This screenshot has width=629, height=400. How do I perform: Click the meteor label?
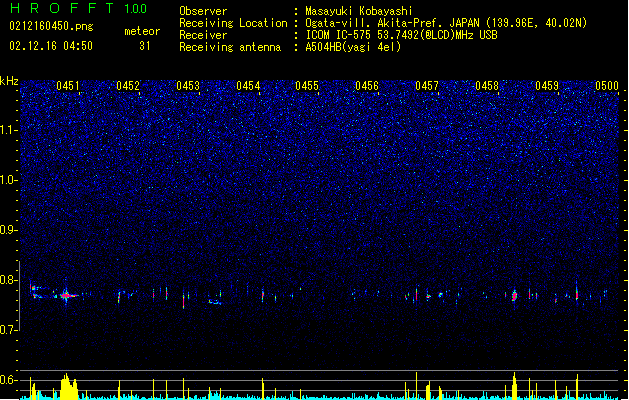pos(142,31)
